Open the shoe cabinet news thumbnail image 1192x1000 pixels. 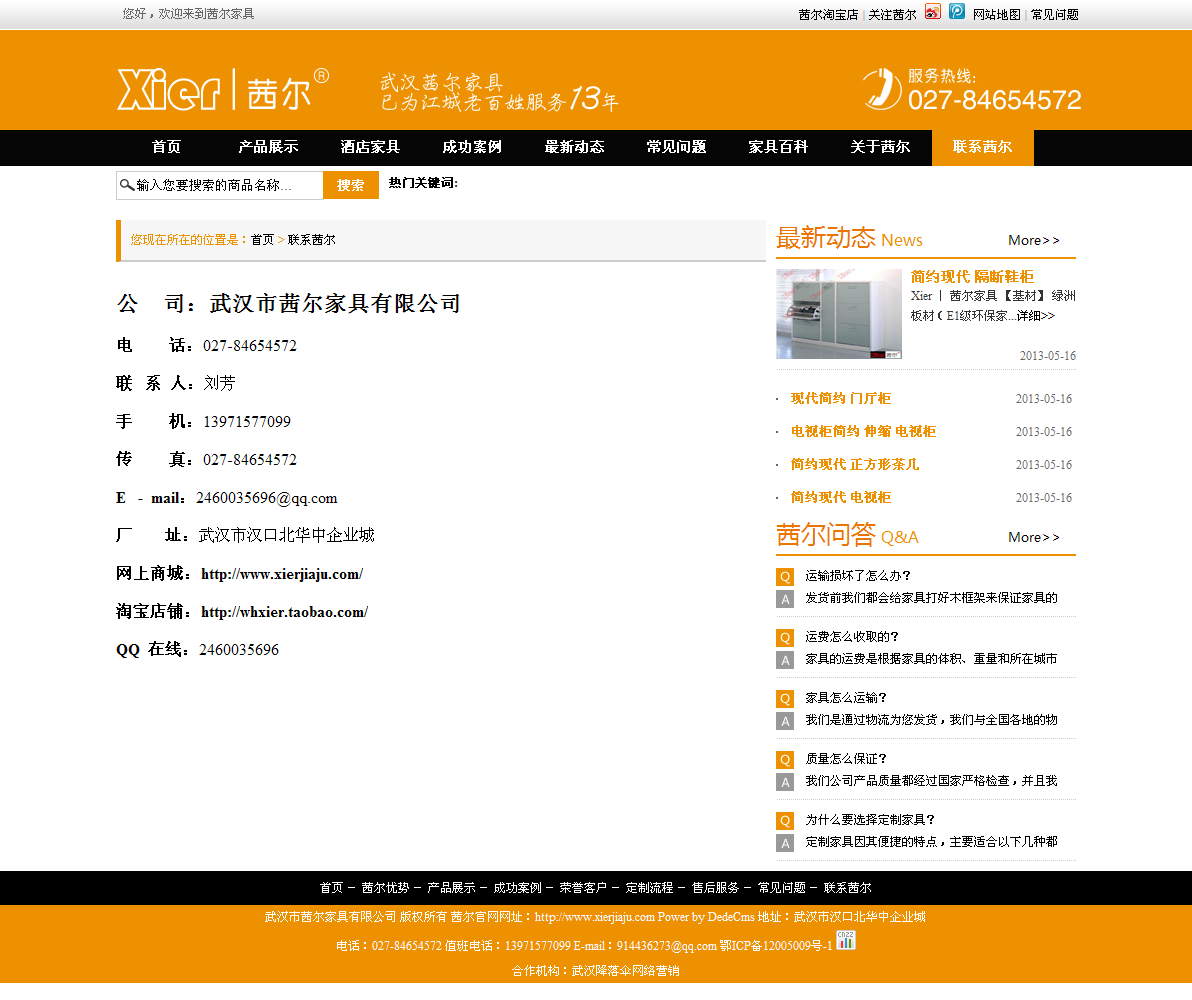(x=839, y=313)
